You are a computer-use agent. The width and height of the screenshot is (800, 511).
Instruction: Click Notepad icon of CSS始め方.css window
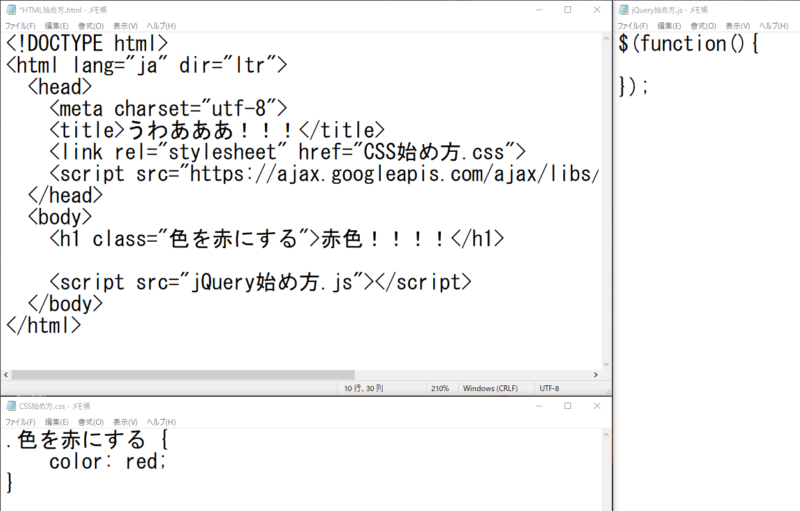pos(11,406)
